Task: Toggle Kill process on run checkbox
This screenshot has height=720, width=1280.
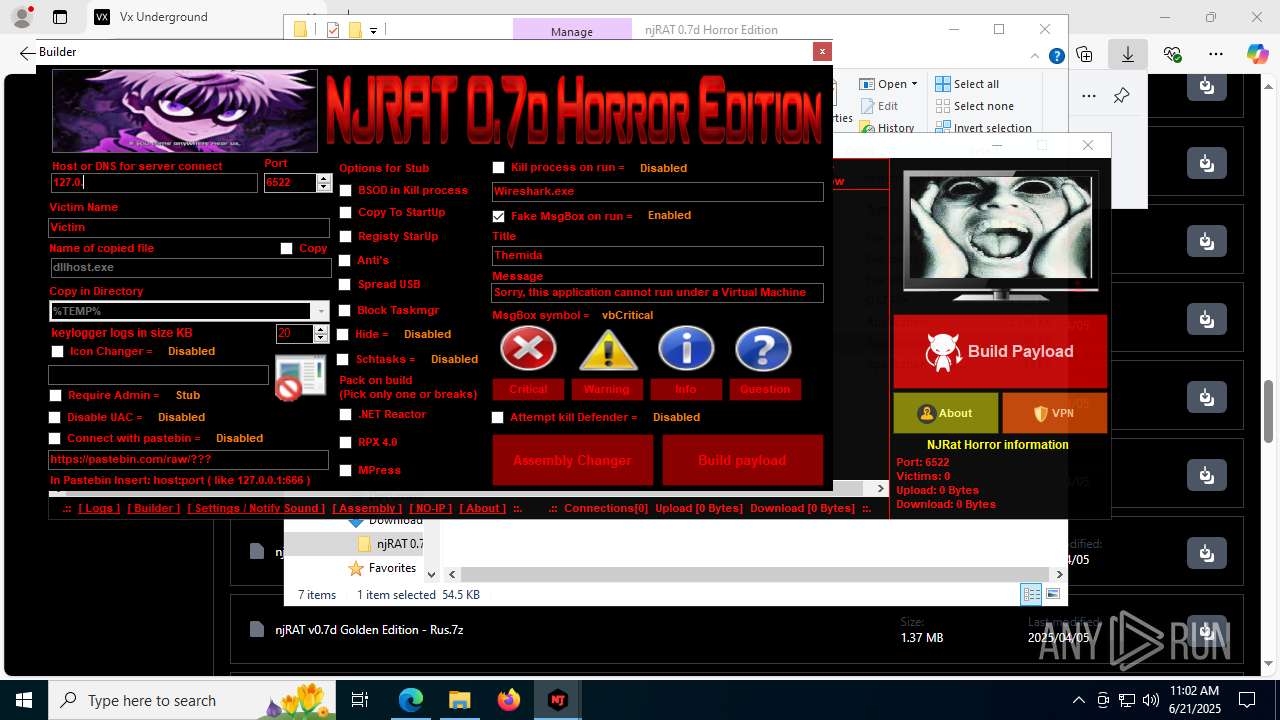Action: pyautogui.click(x=499, y=168)
